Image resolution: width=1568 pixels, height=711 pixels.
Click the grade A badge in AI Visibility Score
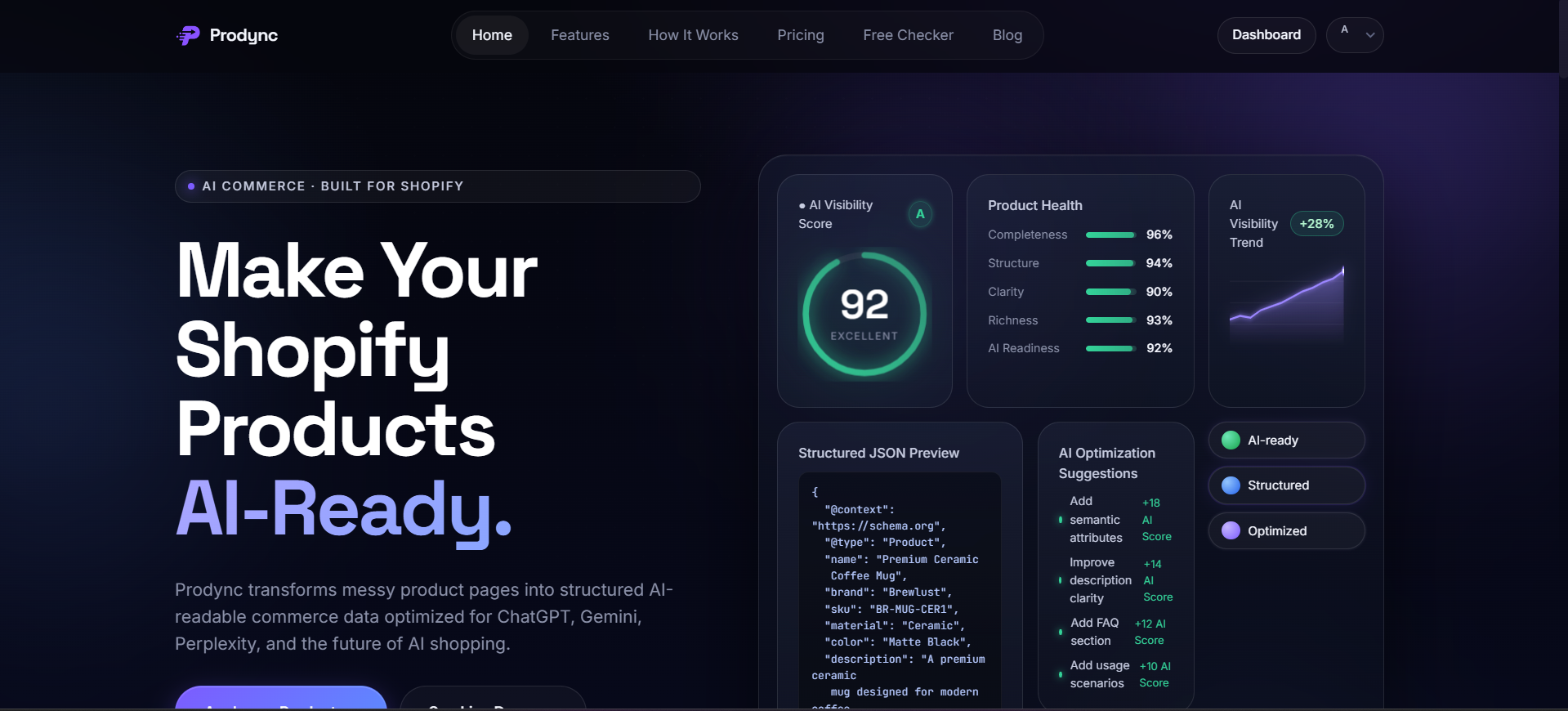[920, 214]
